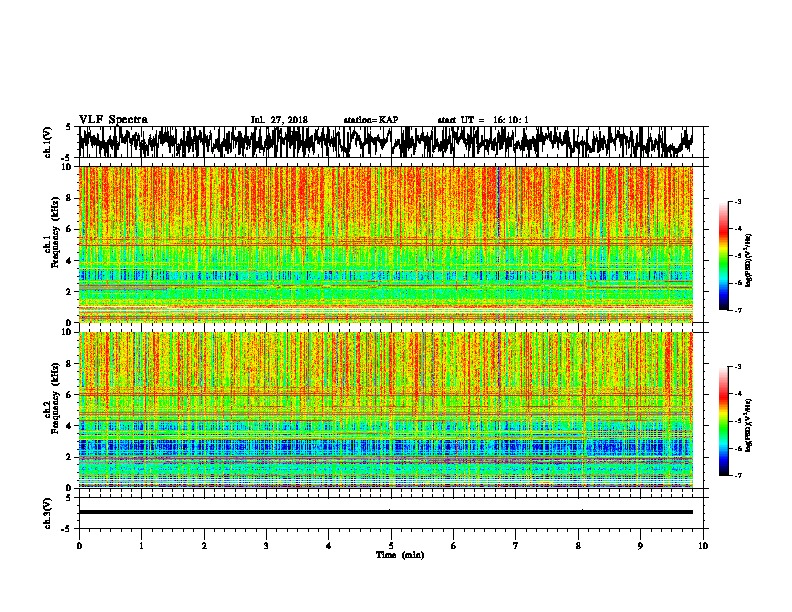Click the "ch.1(V)" waveform axis label
Image resolution: width=792 pixels, height=612 pixels.
(x=48, y=142)
